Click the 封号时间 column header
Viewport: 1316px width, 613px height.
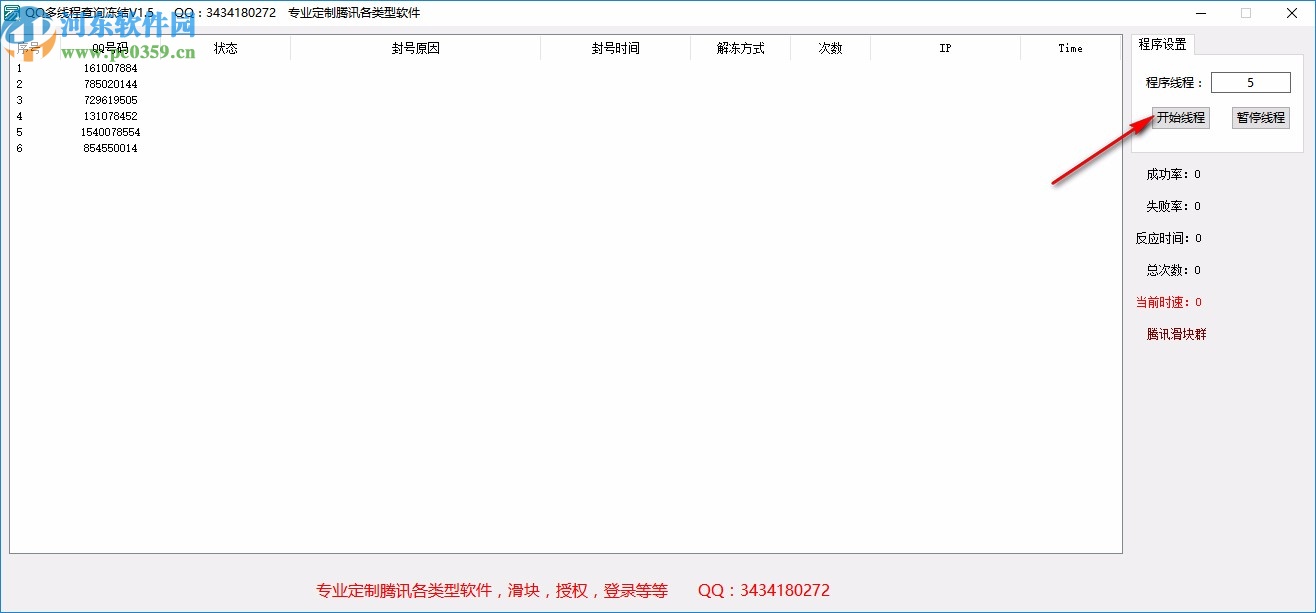[x=614, y=47]
